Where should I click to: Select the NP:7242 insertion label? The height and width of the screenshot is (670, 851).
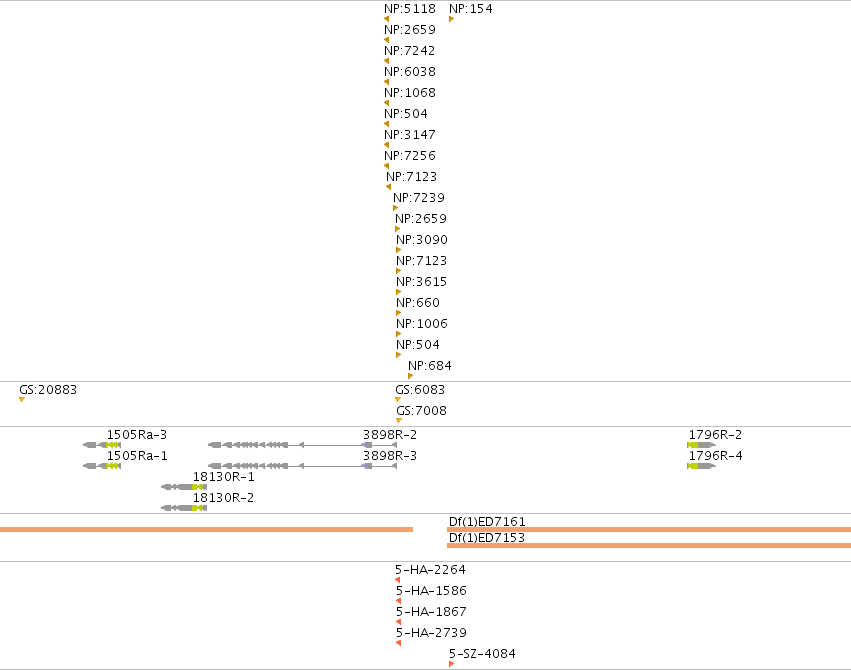tap(410, 50)
